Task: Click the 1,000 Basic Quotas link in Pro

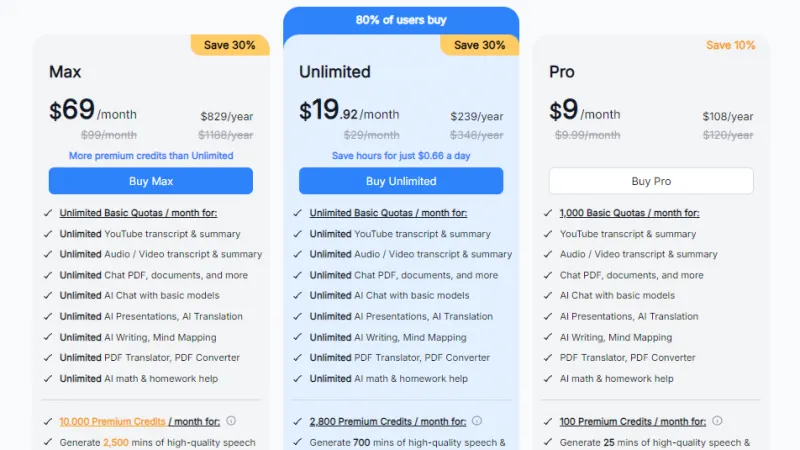Action: [629, 213]
